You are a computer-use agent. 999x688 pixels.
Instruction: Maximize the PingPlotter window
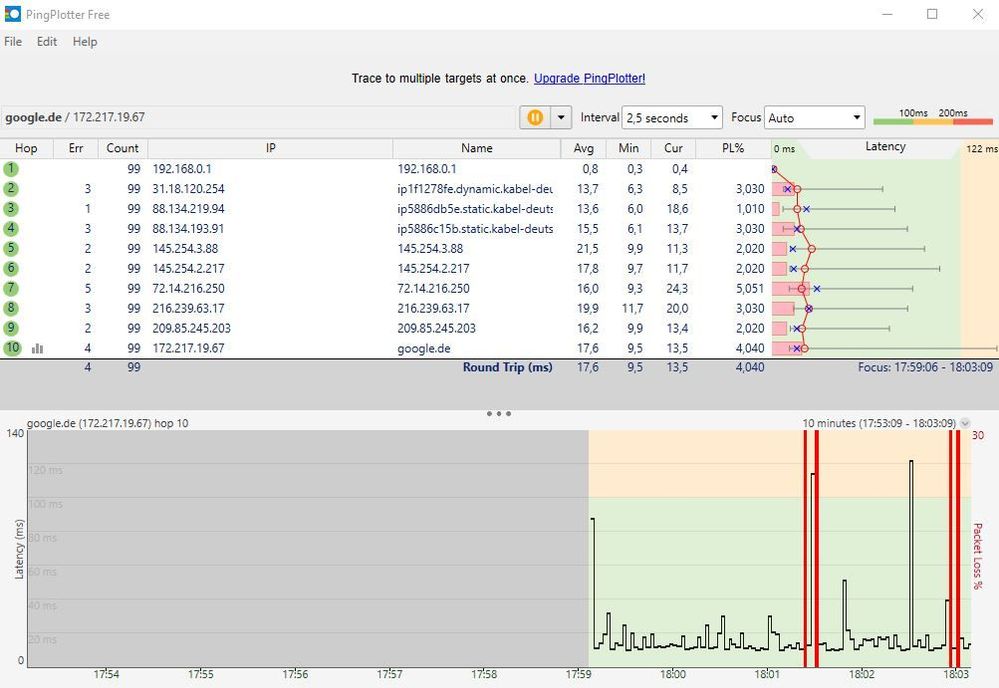point(932,14)
